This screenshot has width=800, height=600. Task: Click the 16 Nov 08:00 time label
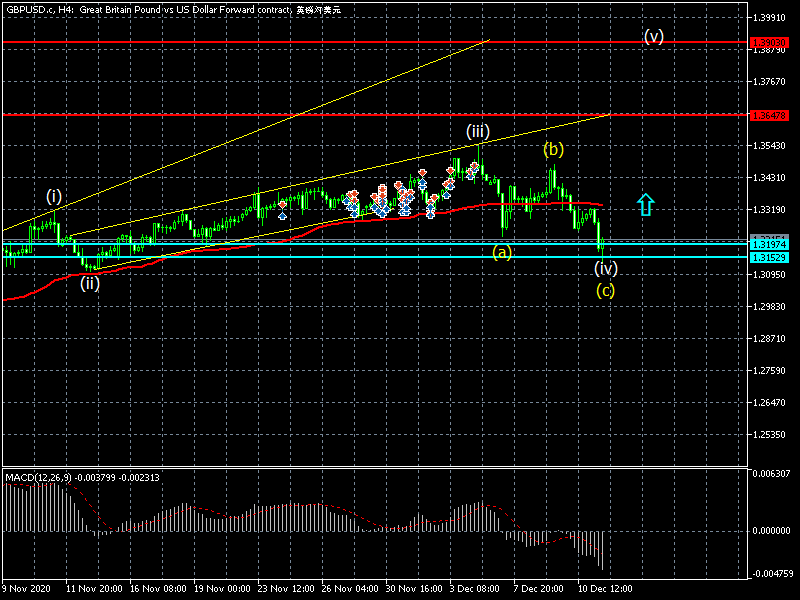158,588
